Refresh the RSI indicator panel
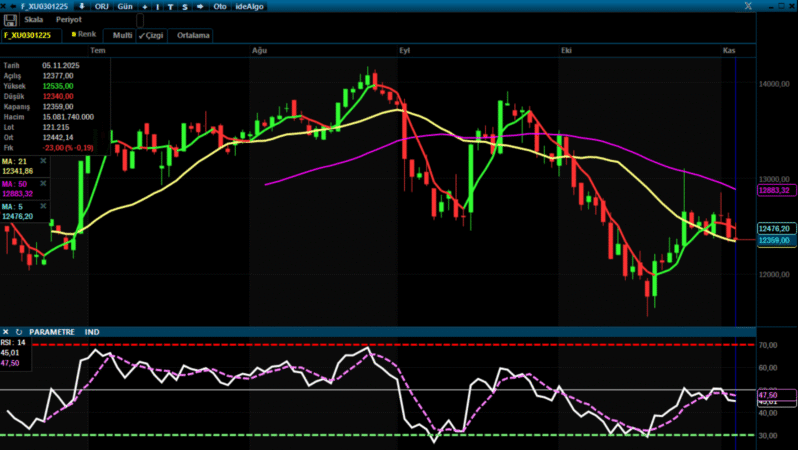 click(x=18, y=331)
